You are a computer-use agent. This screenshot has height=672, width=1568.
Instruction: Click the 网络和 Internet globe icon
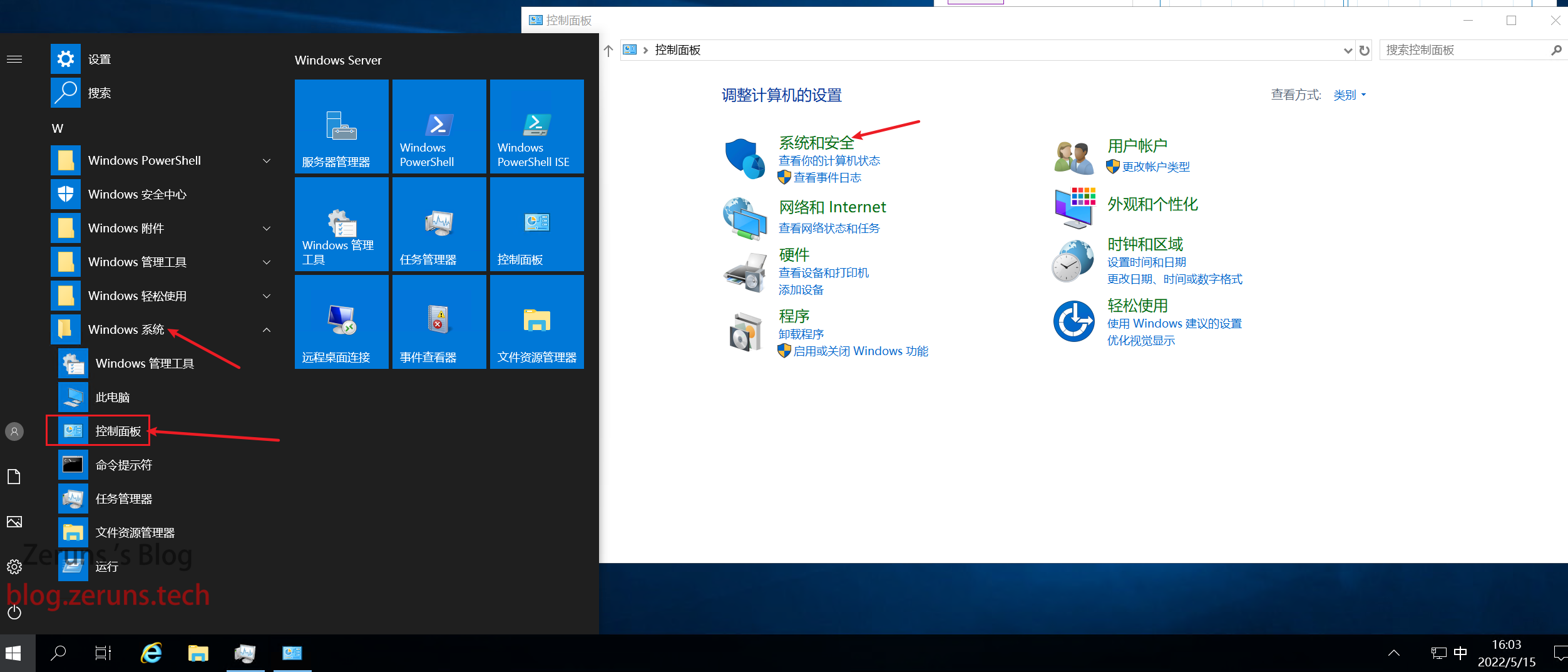(745, 219)
